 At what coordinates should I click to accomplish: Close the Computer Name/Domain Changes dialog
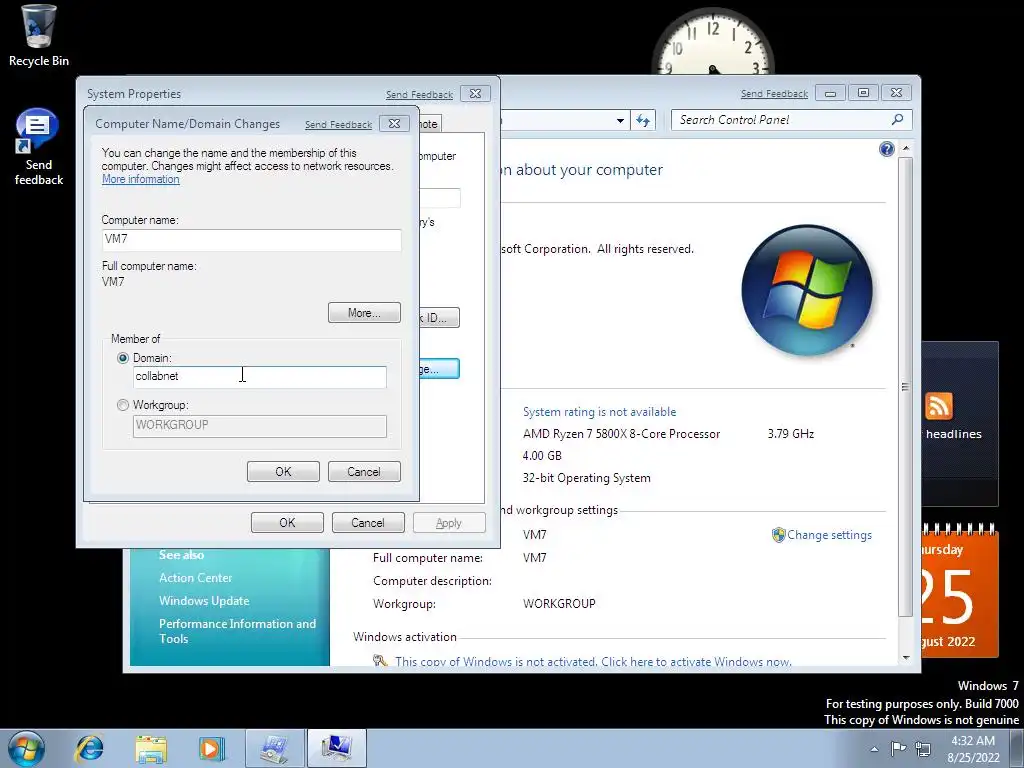[394, 123]
